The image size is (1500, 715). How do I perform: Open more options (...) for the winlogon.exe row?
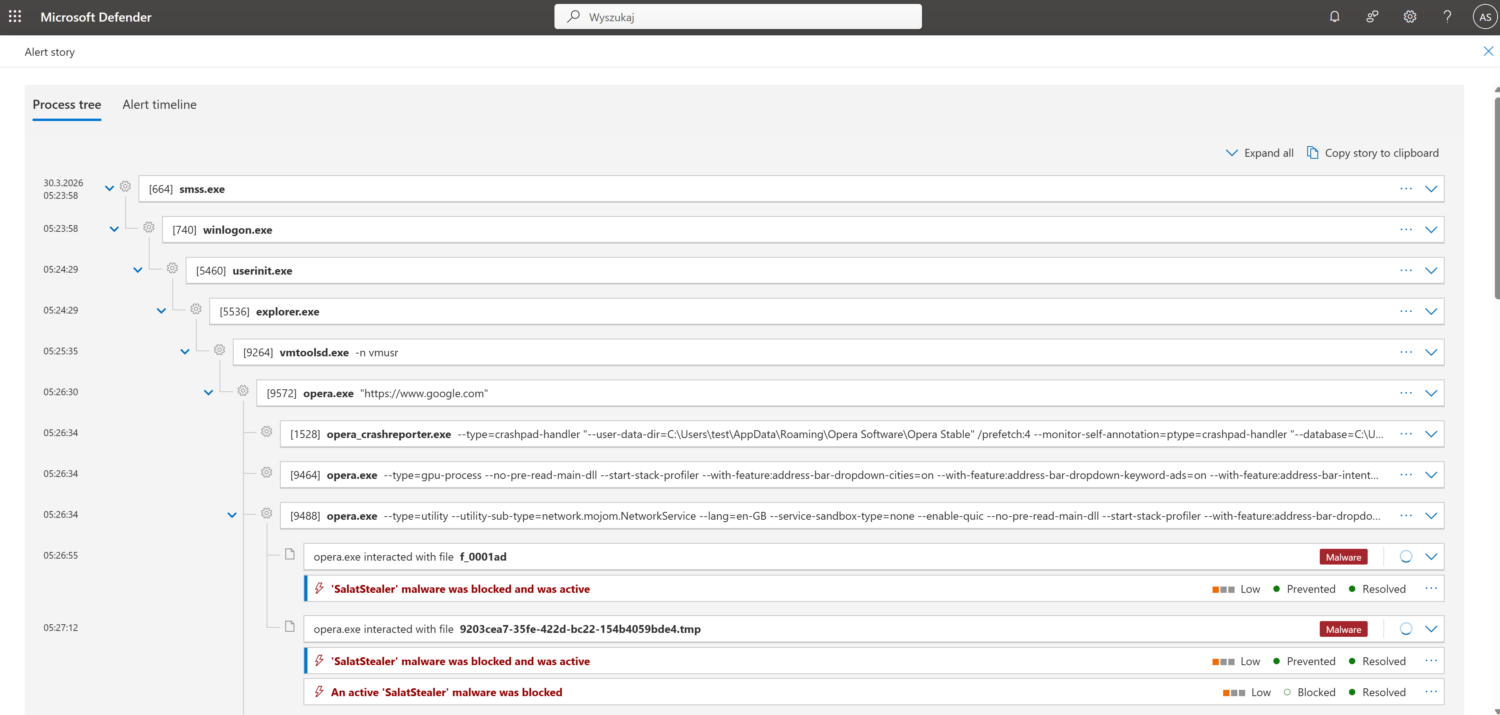pos(1406,229)
